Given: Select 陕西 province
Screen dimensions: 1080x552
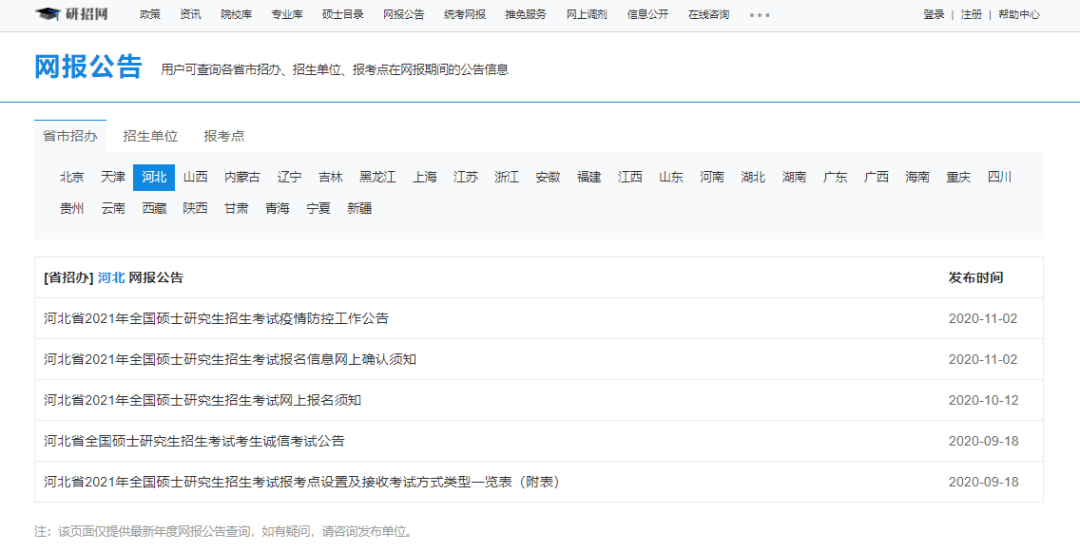Looking at the screenshot, I should [x=196, y=208].
